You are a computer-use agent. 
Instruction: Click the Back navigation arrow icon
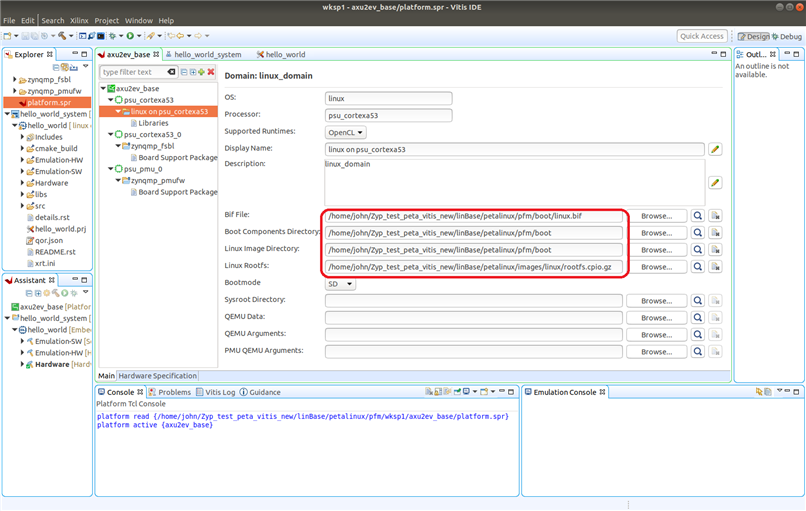click(180, 36)
